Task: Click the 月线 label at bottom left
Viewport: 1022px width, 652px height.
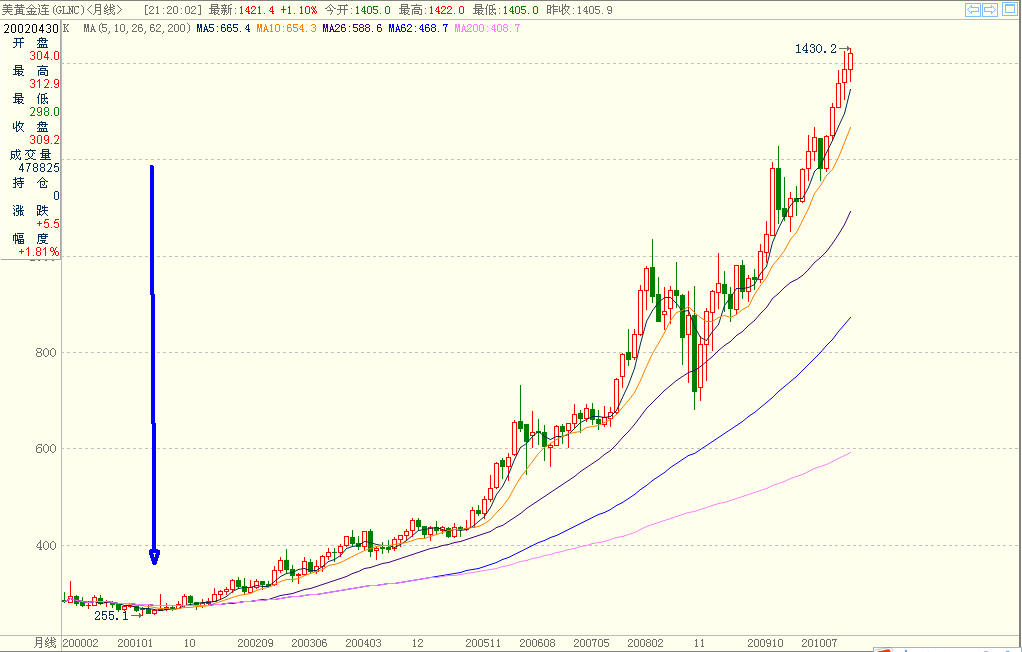Action: click(x=45, y=643)
